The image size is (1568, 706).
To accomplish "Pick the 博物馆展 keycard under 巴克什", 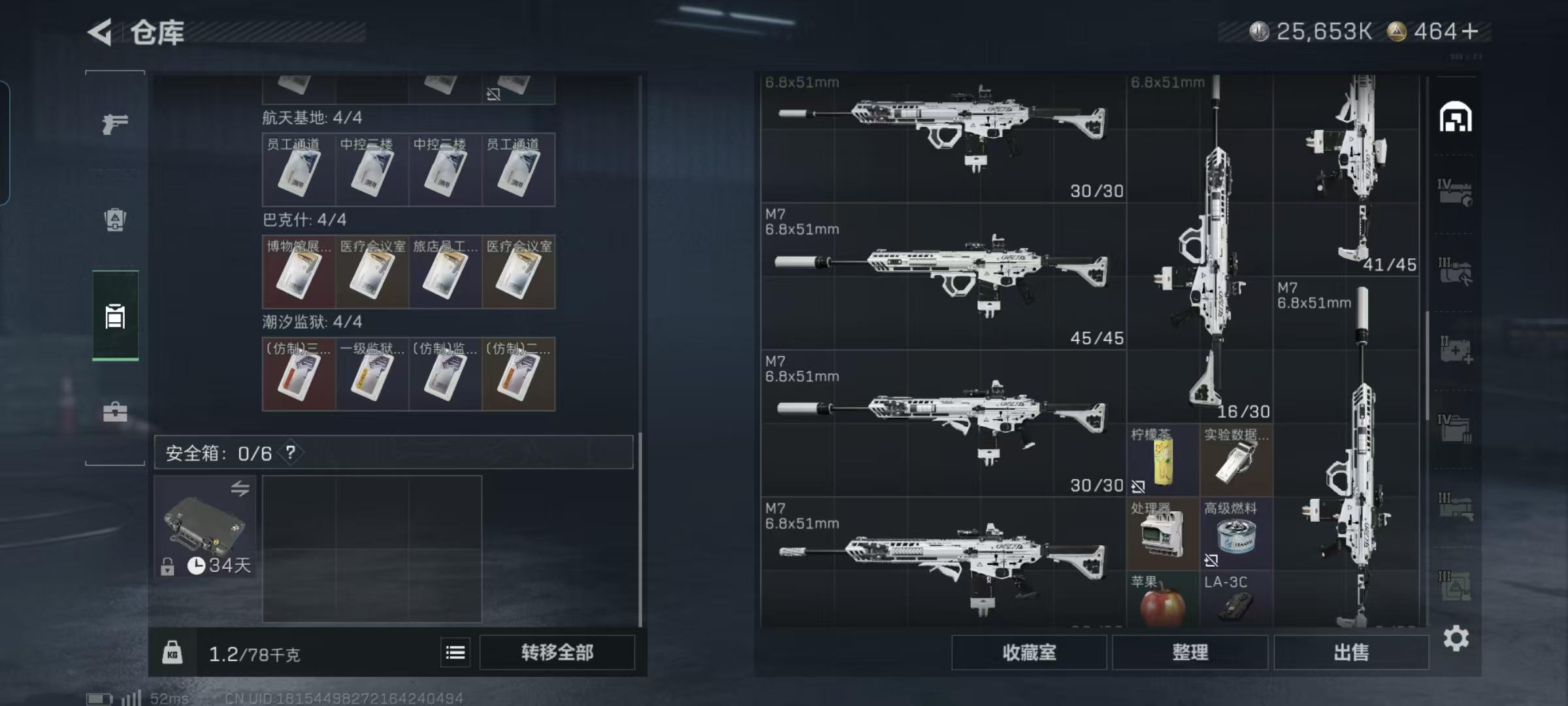I will pyautogui.click(x=299, y=272).
